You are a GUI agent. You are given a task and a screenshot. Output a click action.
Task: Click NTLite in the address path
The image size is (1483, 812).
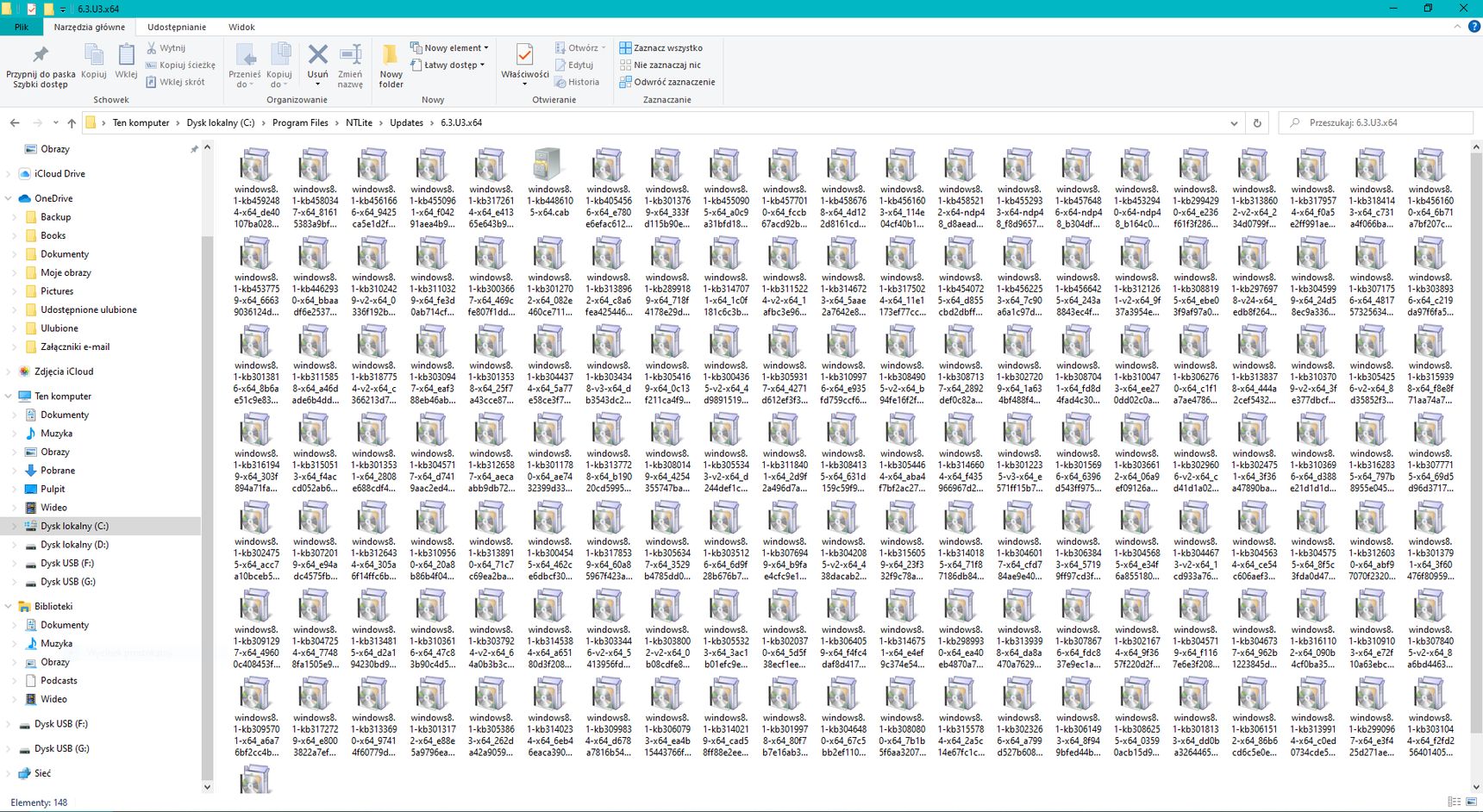359,123
